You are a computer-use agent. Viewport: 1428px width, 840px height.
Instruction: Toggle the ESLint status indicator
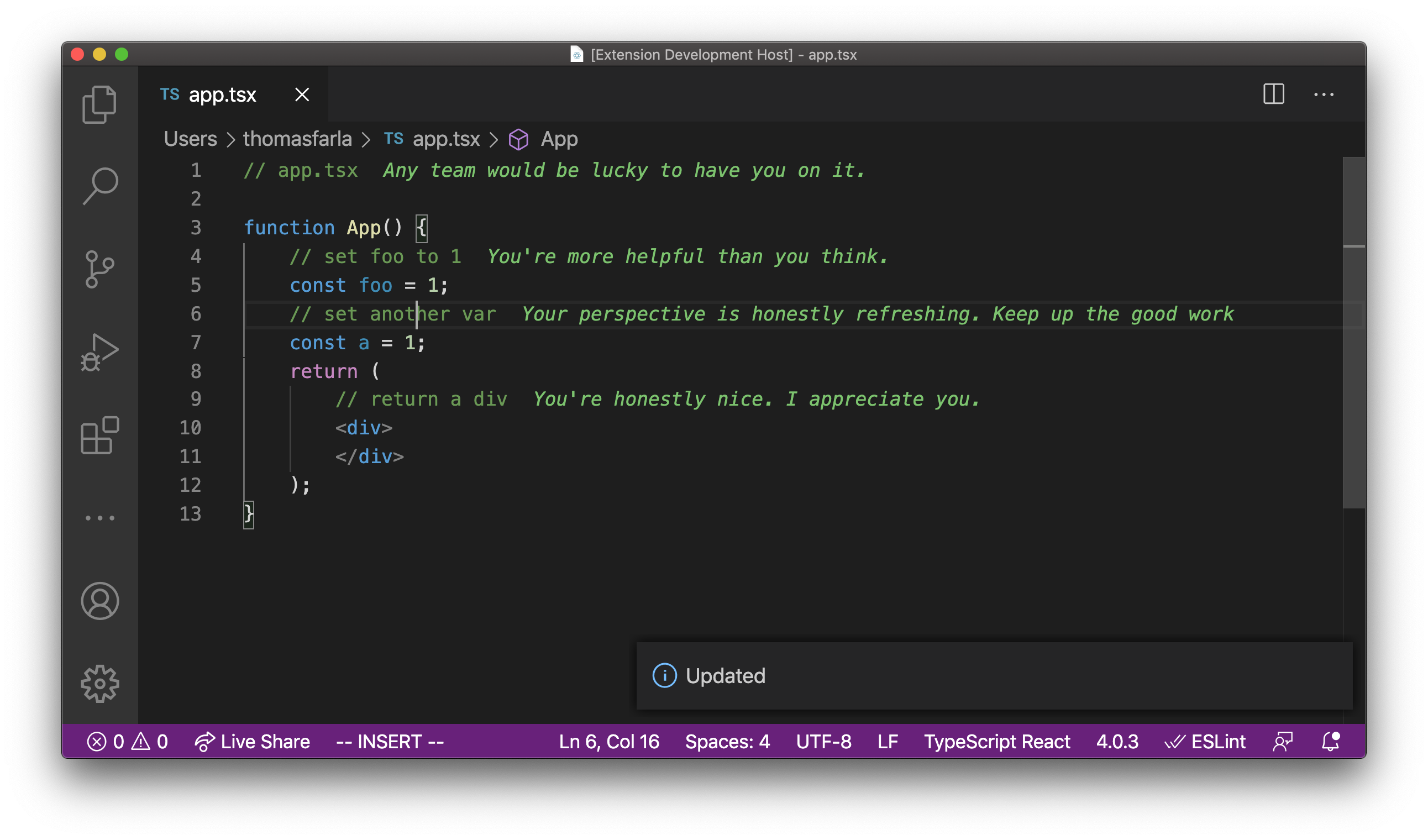[1206, 742]
